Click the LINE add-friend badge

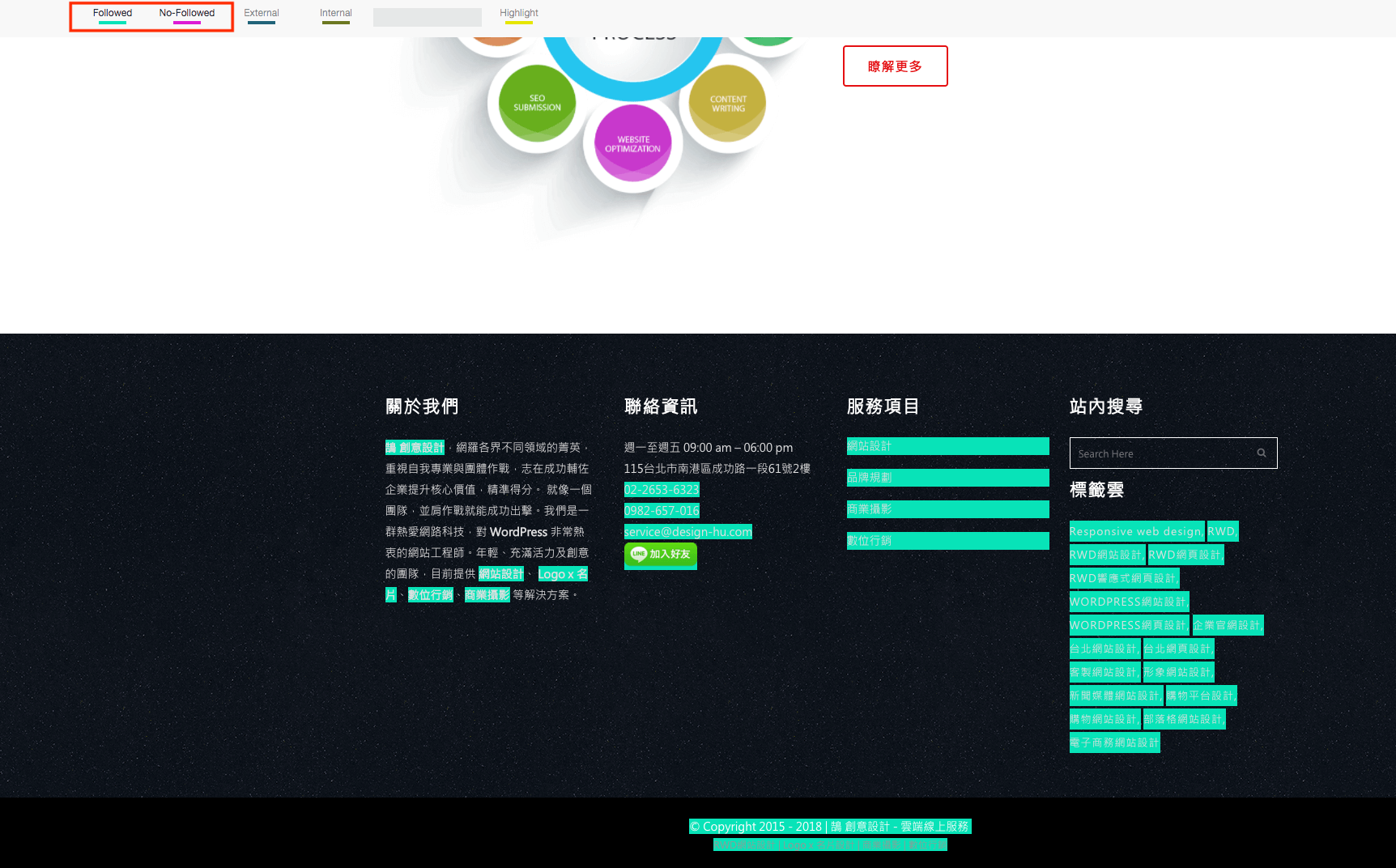pos(660,555)
